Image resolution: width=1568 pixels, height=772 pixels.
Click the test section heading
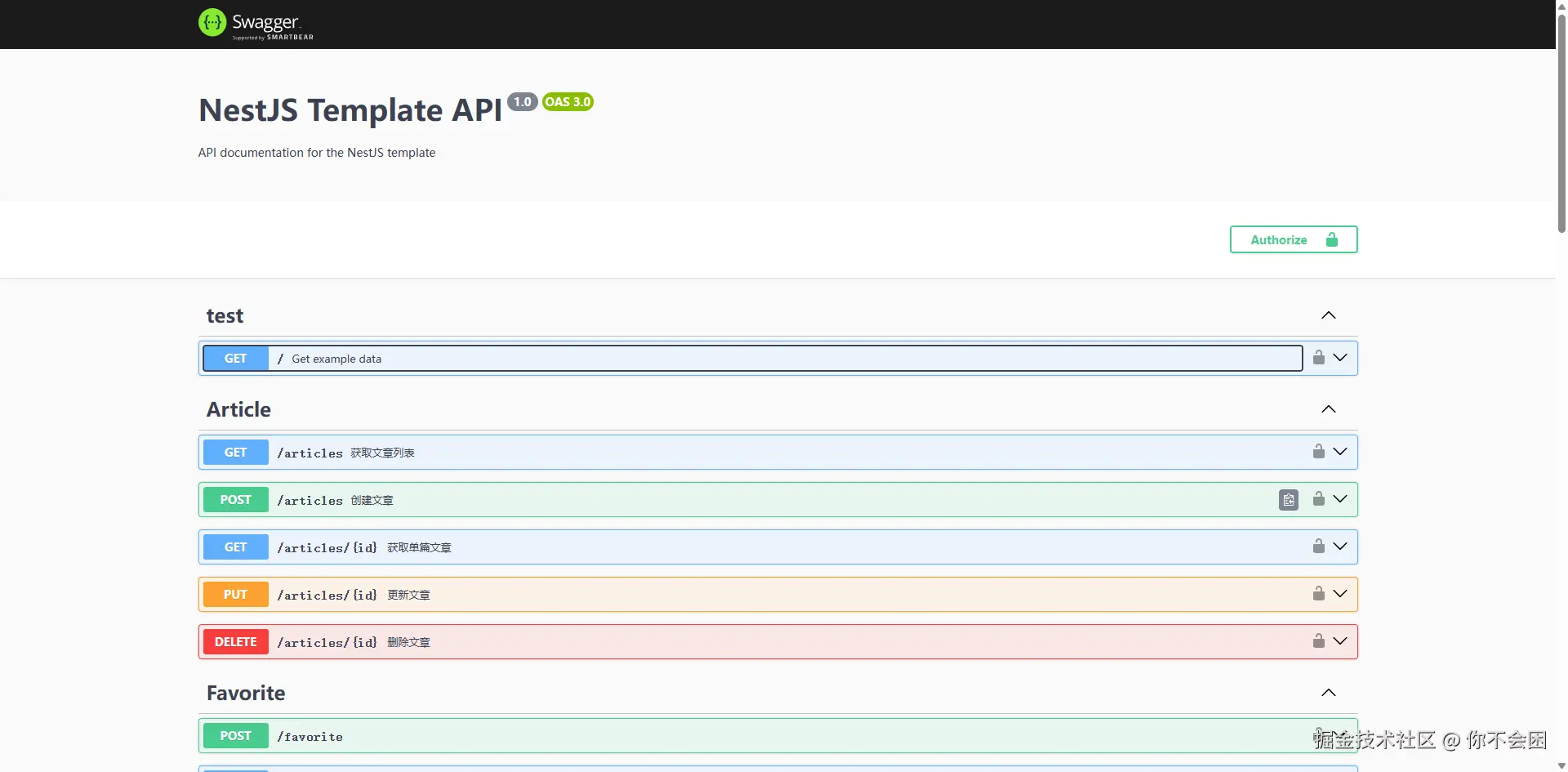[225, 316]
